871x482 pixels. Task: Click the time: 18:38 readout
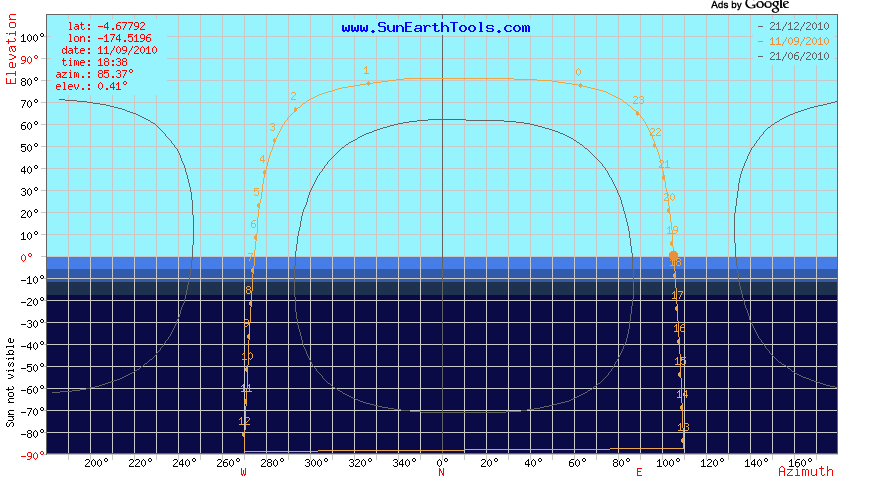point(94,62)
